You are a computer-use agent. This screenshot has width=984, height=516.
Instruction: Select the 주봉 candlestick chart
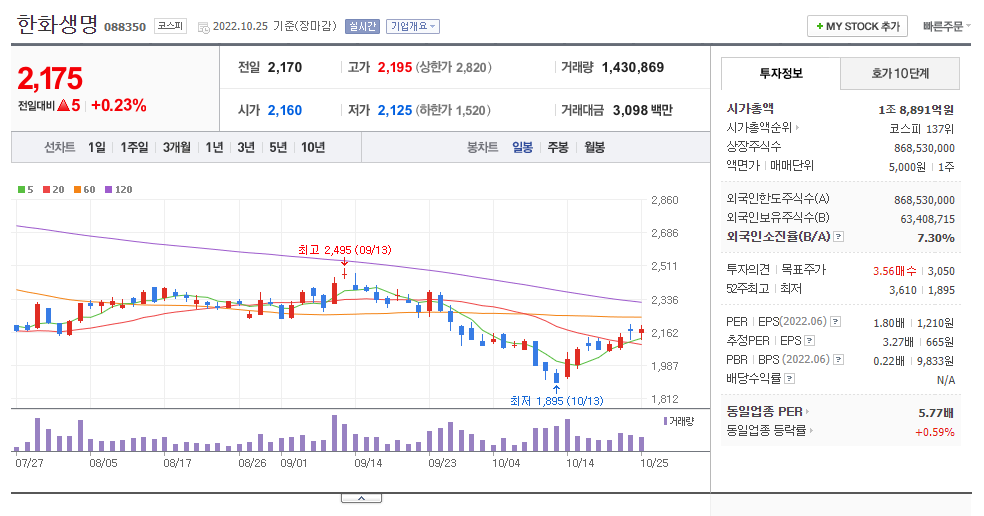[x=558, y=148]
